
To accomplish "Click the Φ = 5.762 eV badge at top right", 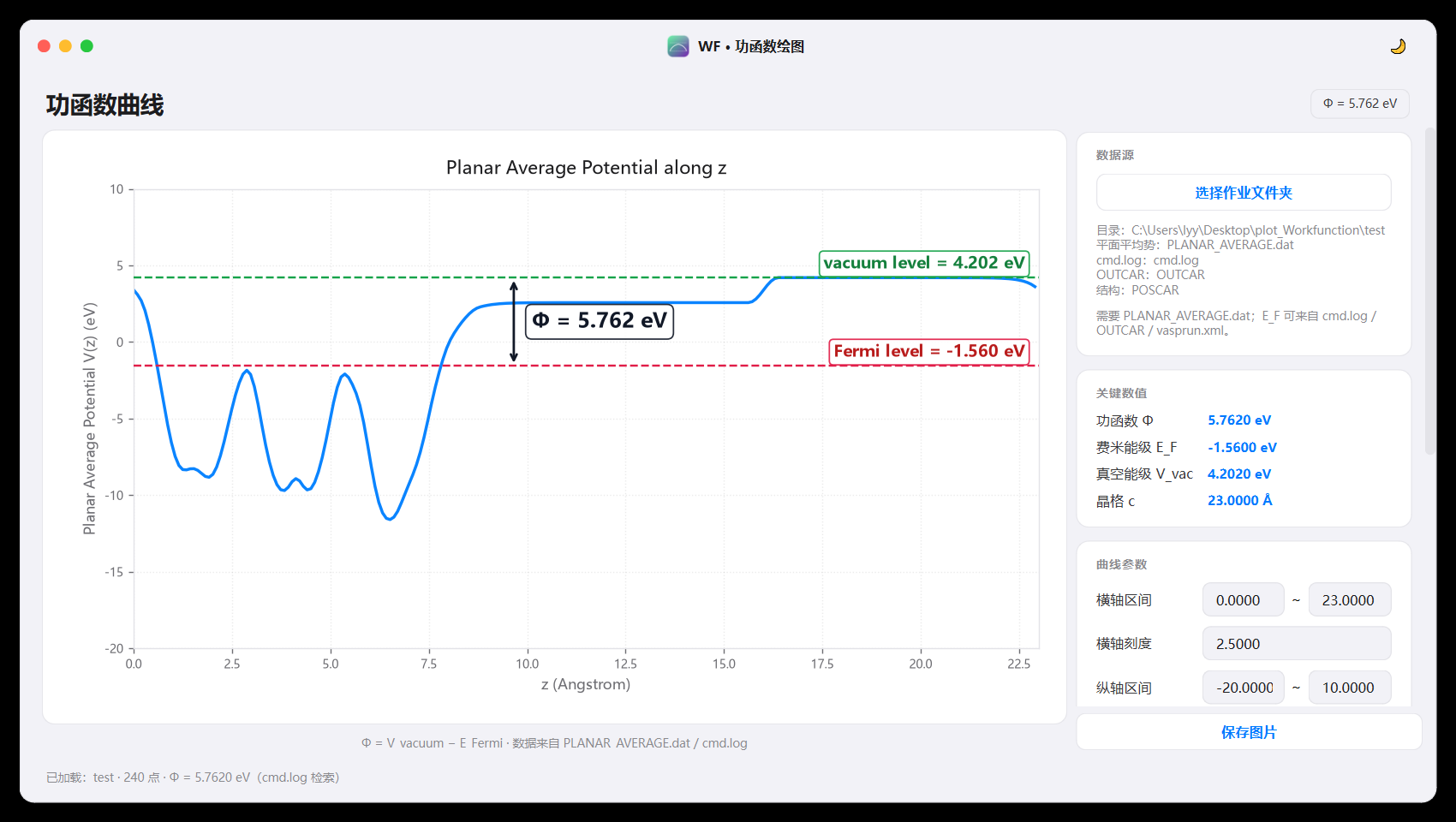I will pos(1360,104).
